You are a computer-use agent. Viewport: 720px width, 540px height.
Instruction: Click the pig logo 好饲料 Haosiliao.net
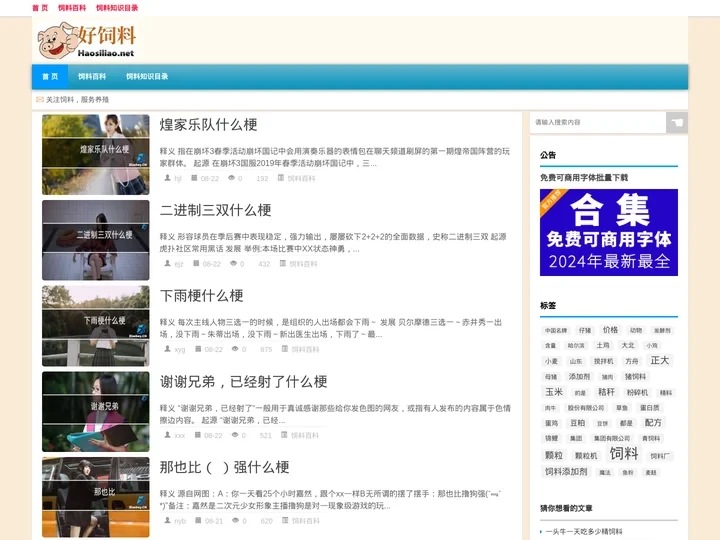(87, 40)
